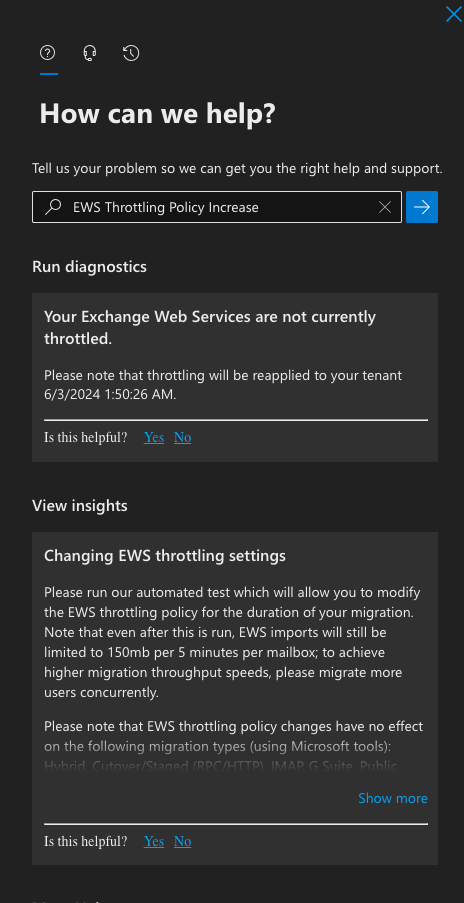
Task: Click the Run diagnostics section label
Action: [89, 267]
